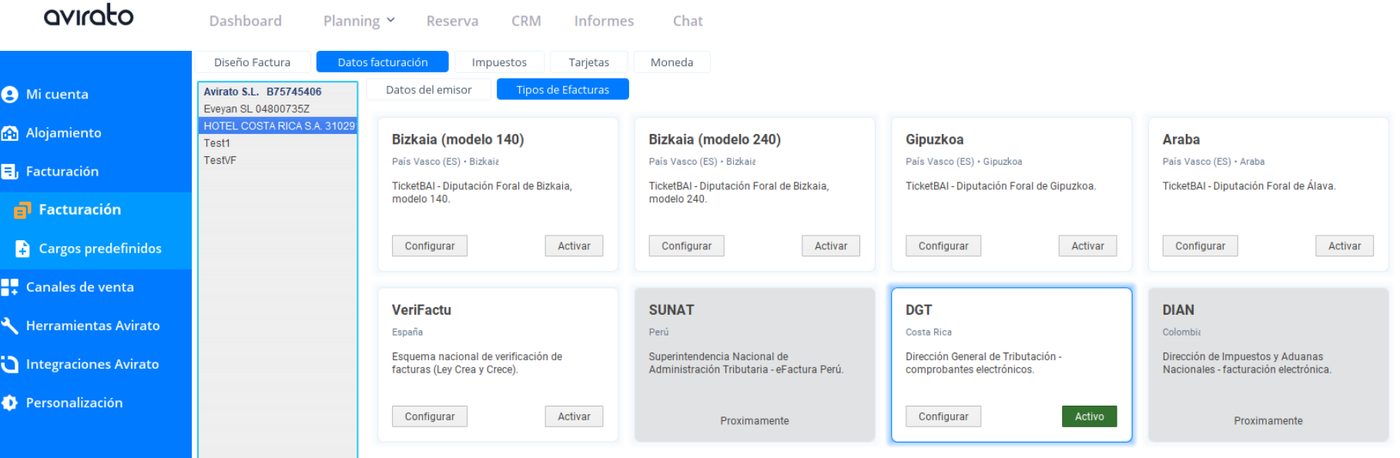The height and width of the screenshot is (458, 1400).
Task: Click the VeriFactu card title
Action: click(421, 310)
